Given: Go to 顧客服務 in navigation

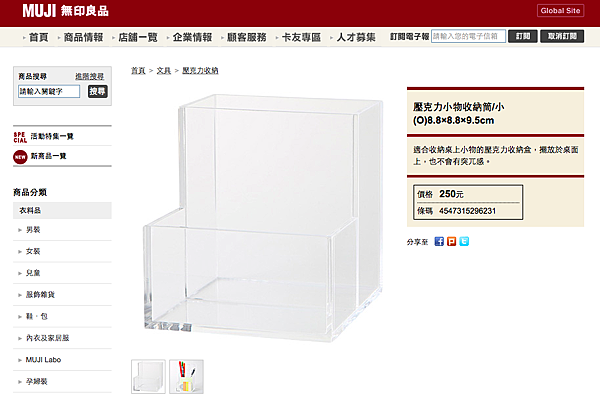Looking at the screenshot, I should 246,37.
